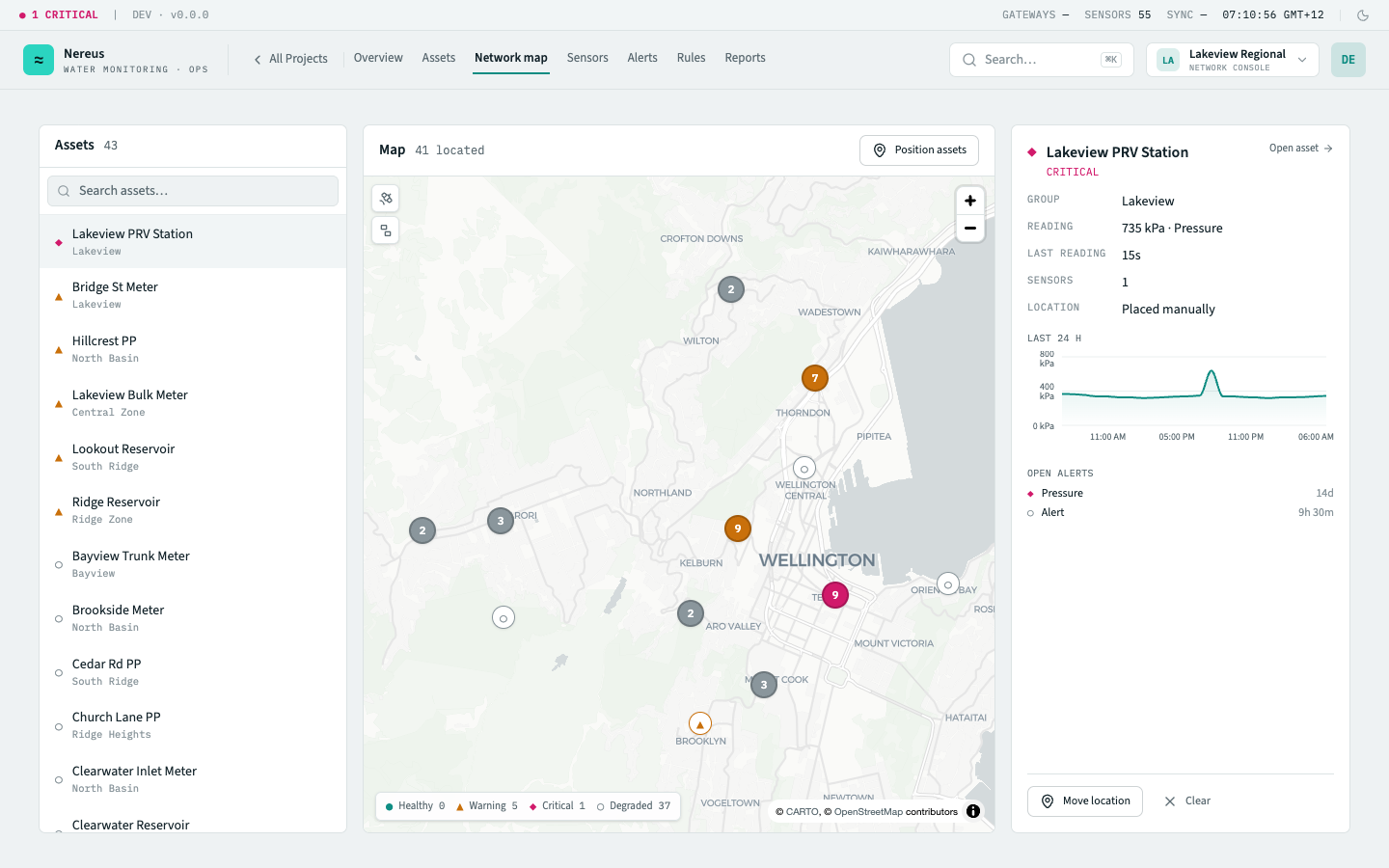Focus the global Search field

tap(1042, 60)
